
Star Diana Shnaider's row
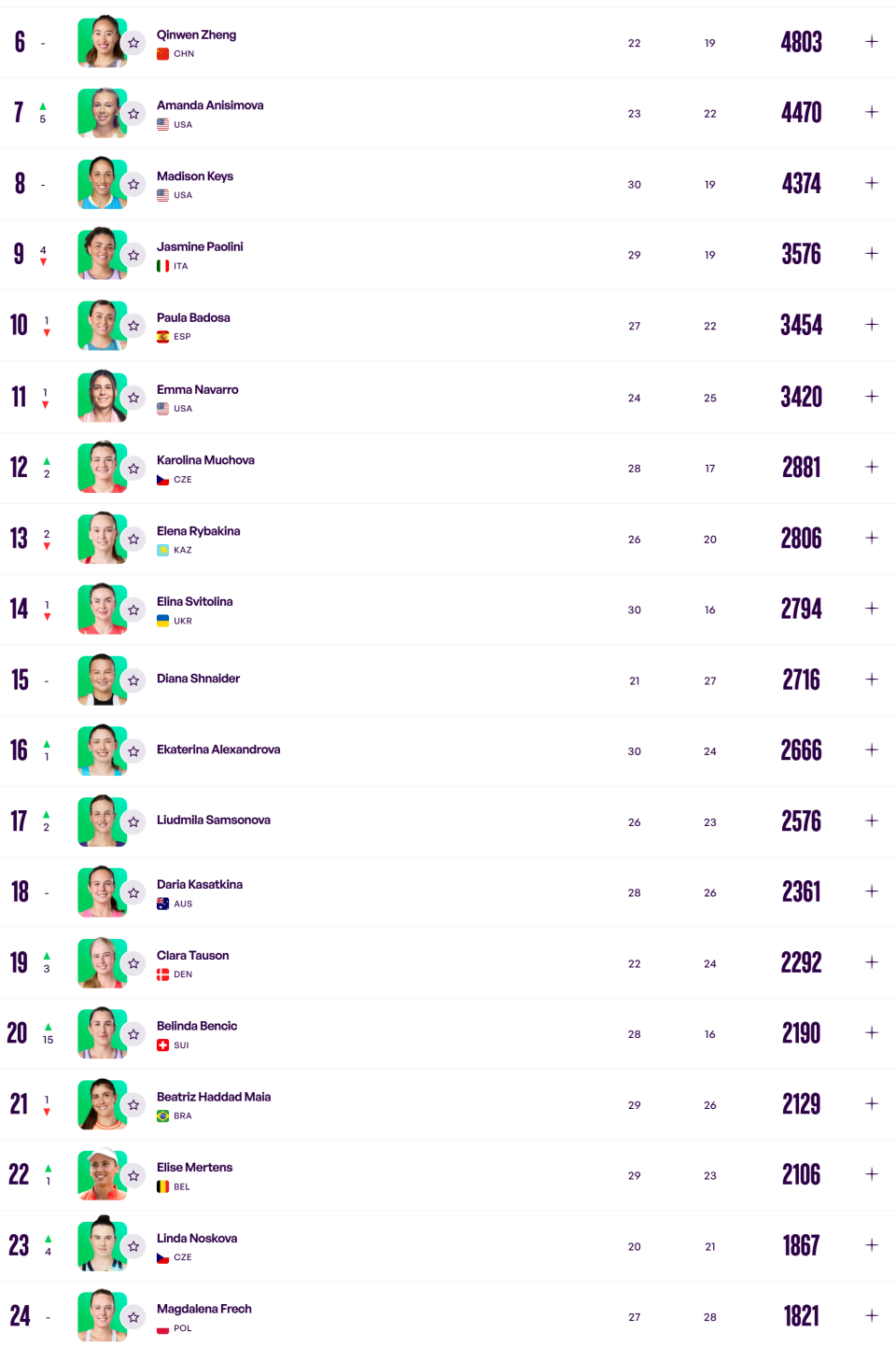[133, 680]
